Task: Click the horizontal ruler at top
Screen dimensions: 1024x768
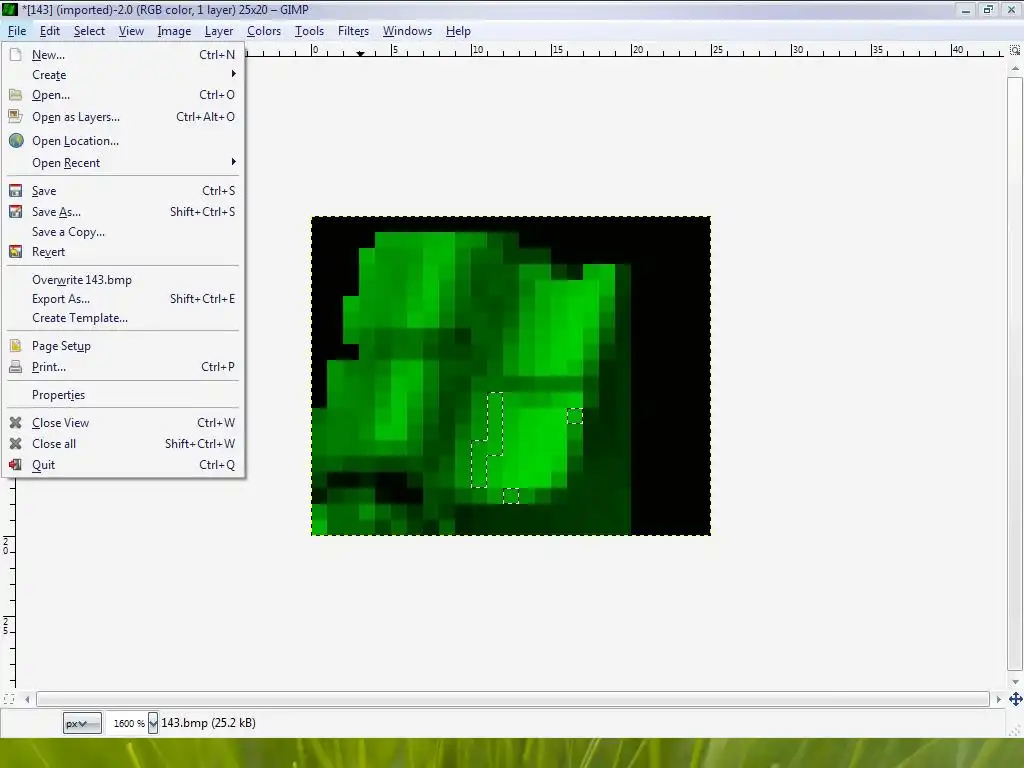Action: point(625,50)
